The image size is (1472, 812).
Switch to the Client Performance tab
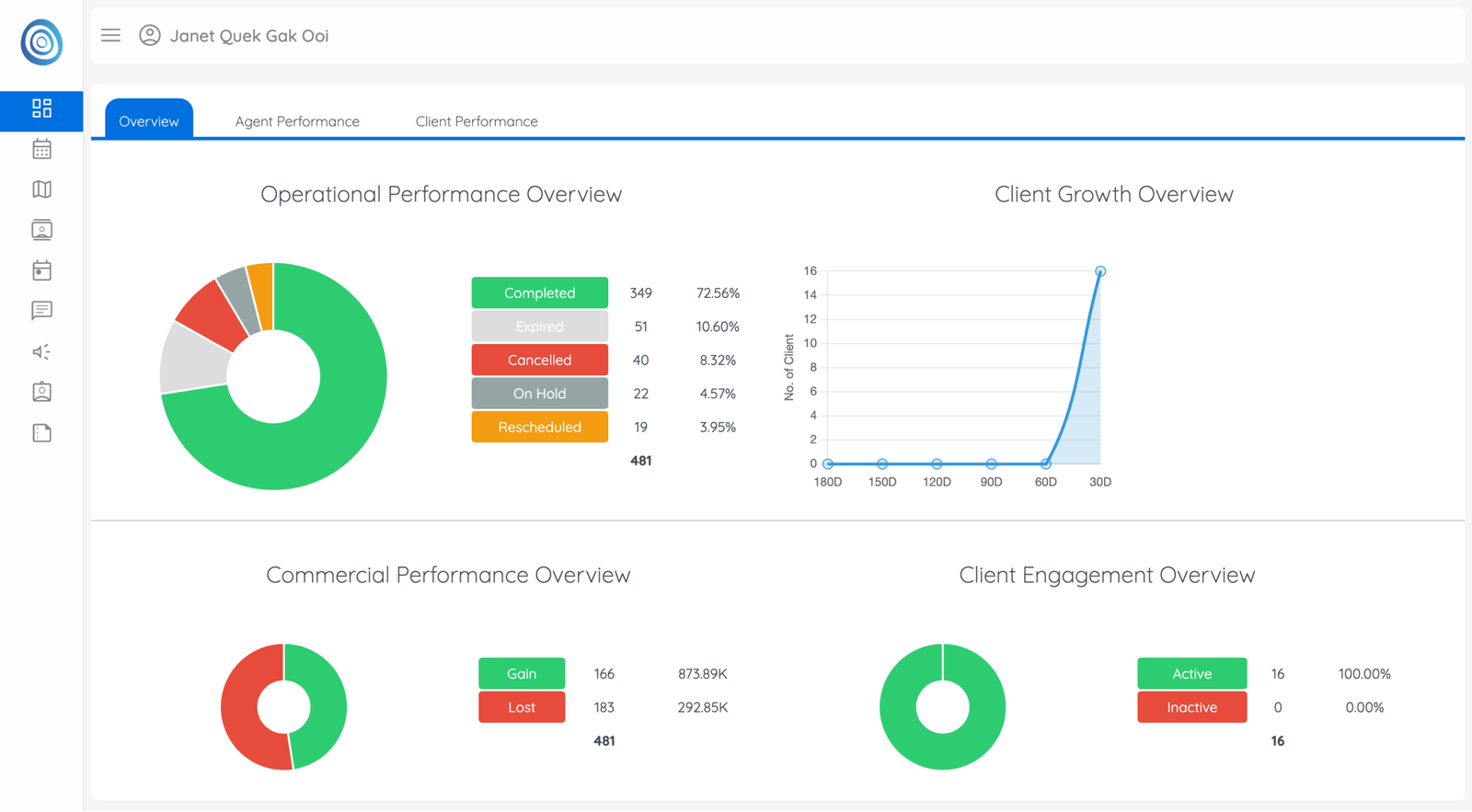(x=476, y=121)
